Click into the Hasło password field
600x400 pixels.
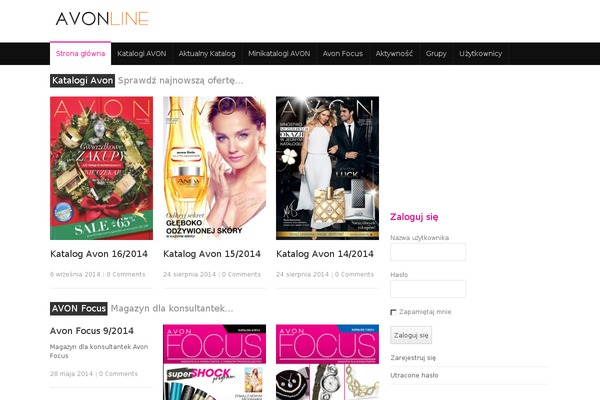pos(428,288)
